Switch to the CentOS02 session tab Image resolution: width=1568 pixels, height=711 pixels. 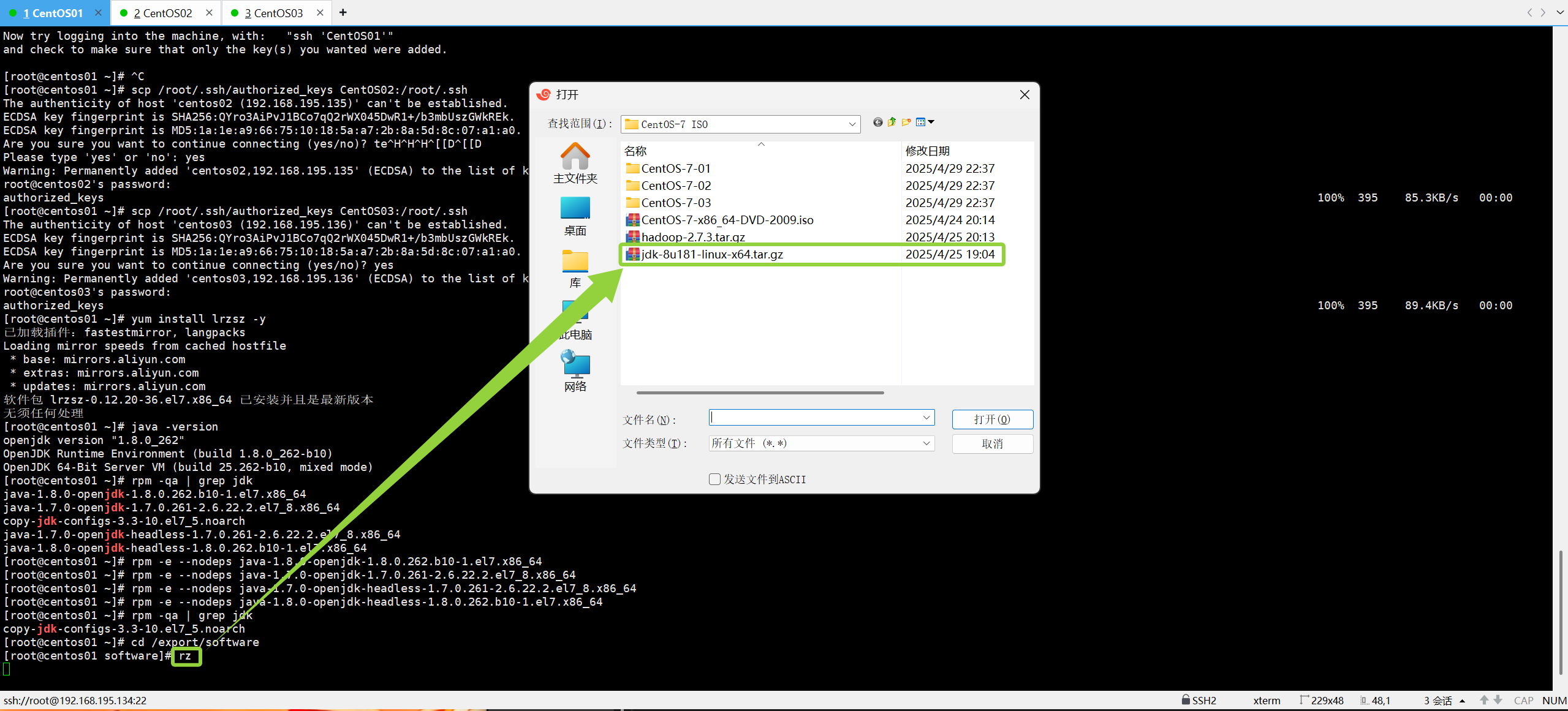coord(162,13)
